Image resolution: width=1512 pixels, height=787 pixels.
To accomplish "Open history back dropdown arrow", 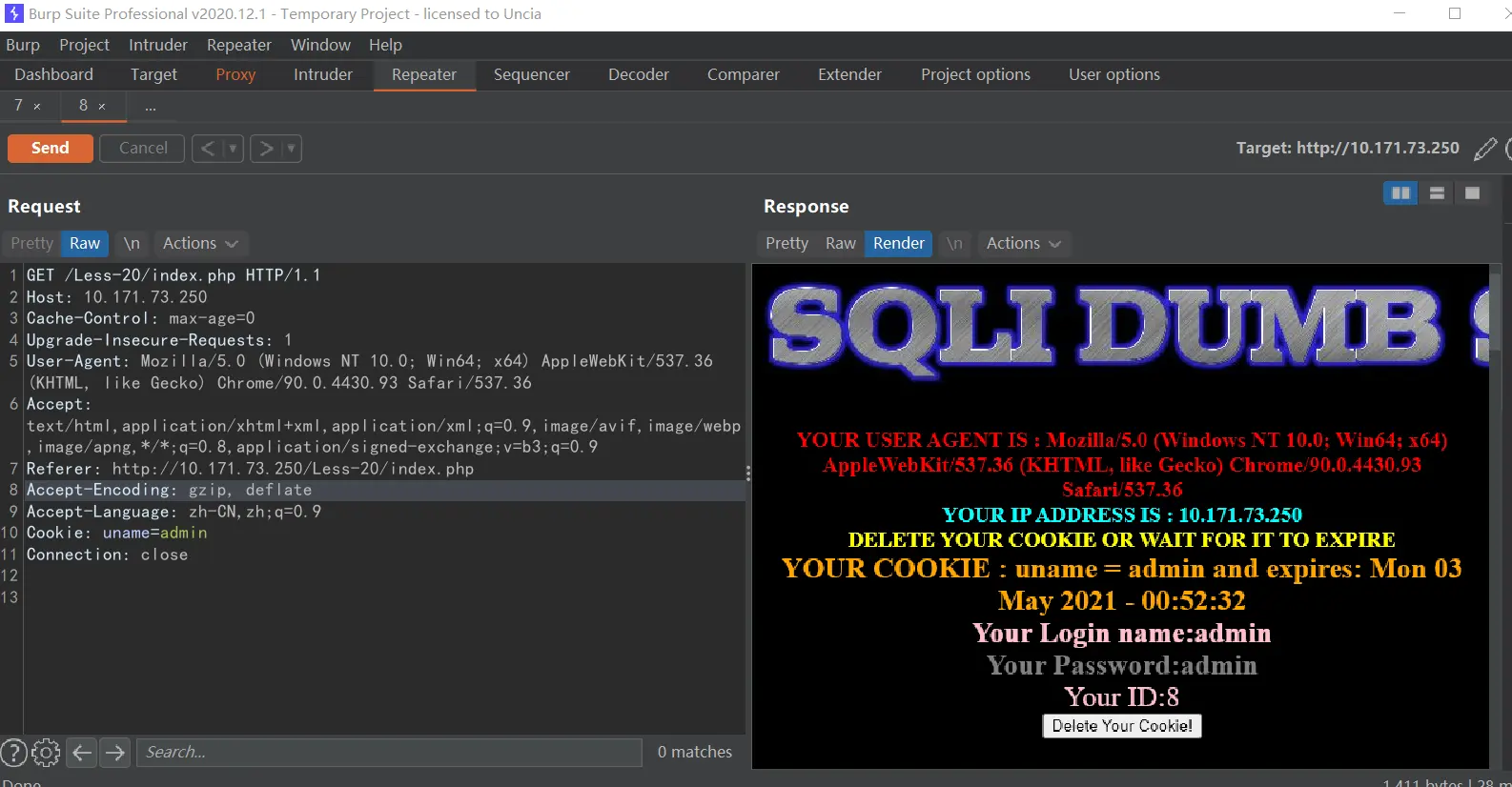I will pyautogui.click(x=233, y=149).
